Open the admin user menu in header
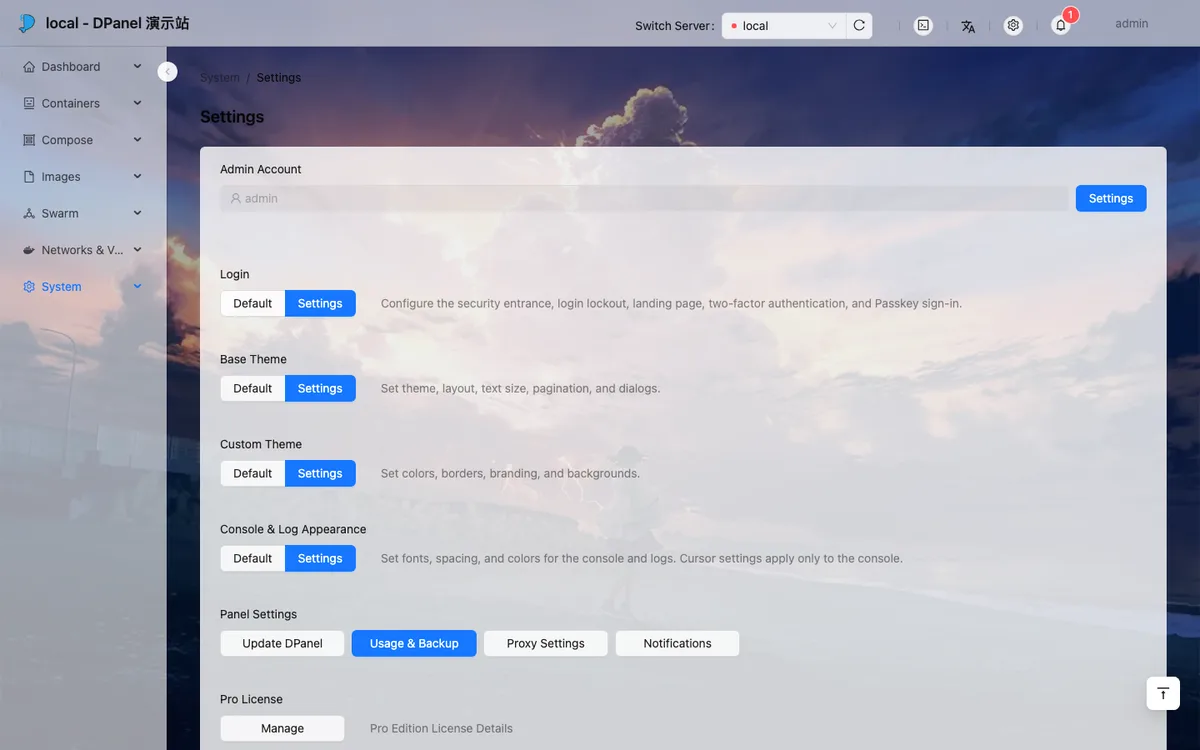1200x750 pixels. (1131, 24)
